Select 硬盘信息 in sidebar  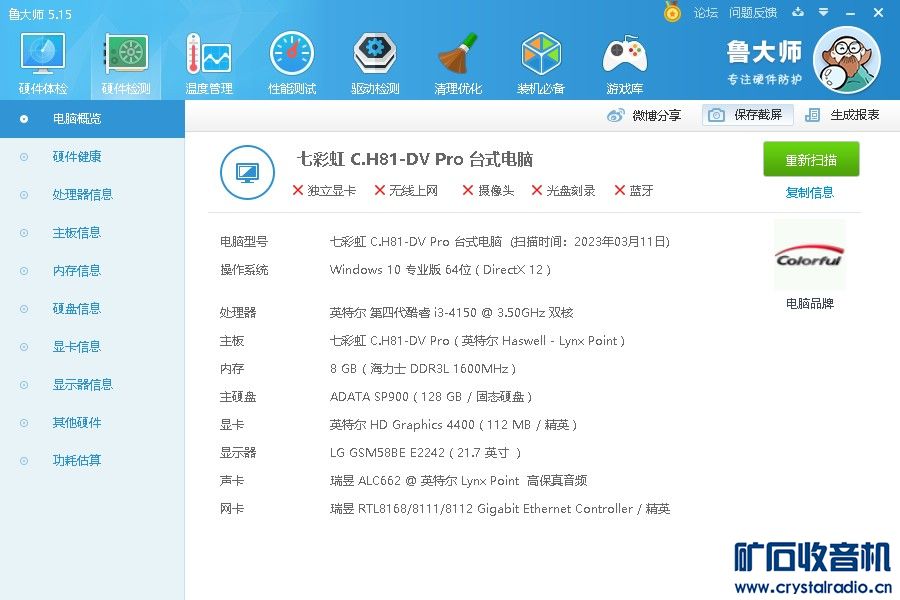[x=77, y=309]
